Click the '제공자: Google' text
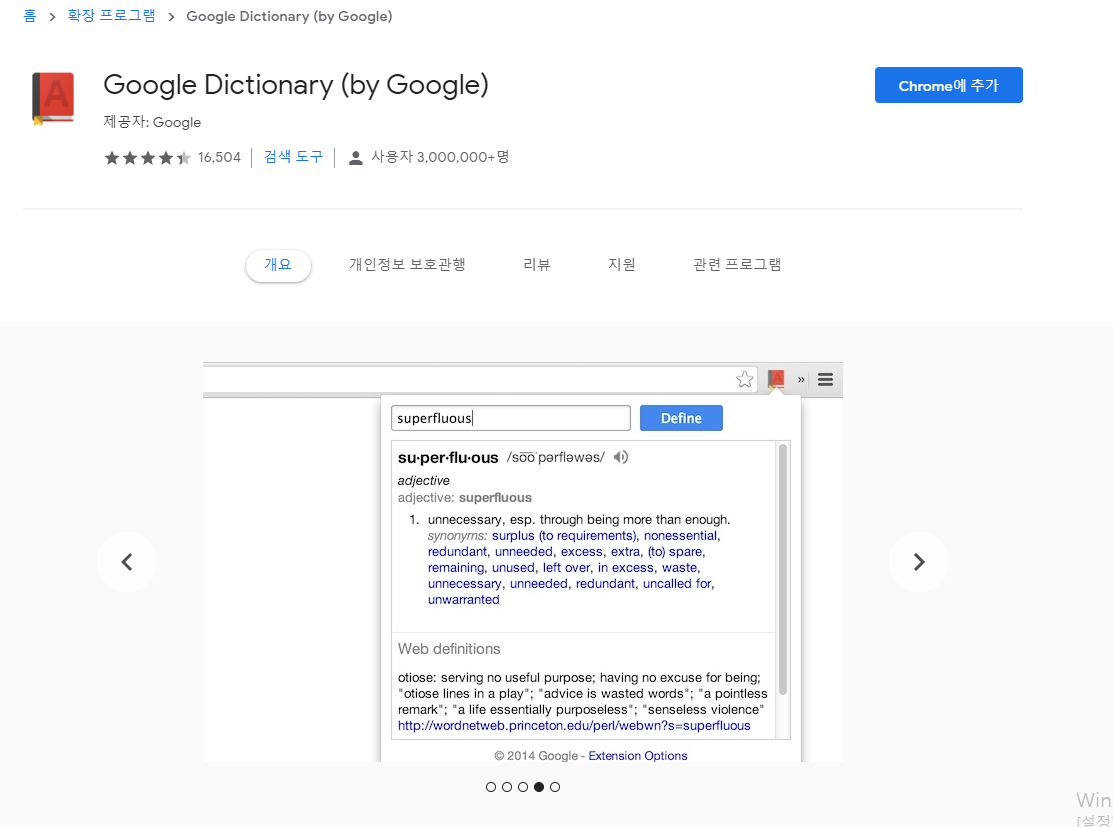 pyautogui.click(x=152, y=122)
